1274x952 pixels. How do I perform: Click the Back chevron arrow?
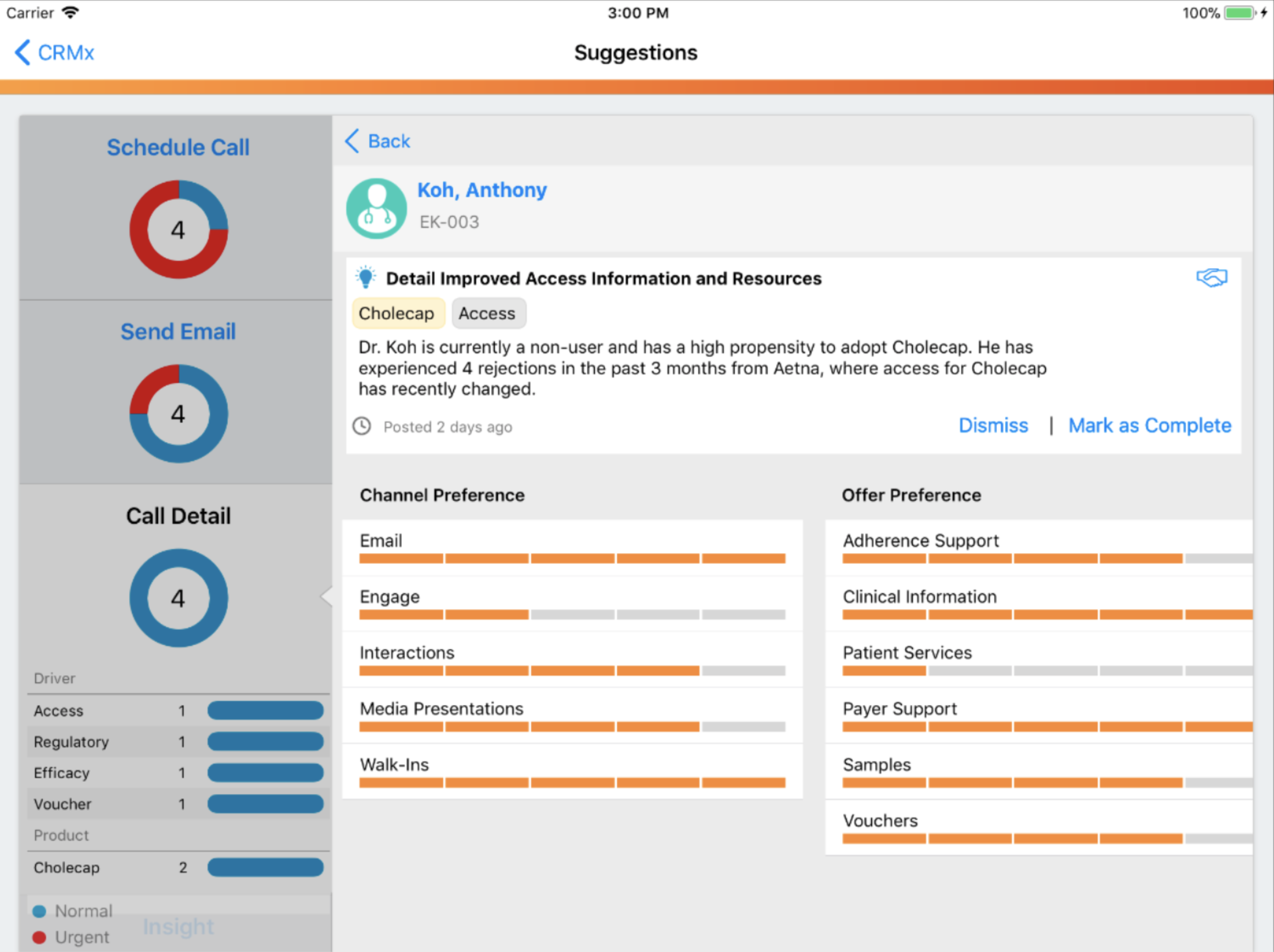(352, 141)
